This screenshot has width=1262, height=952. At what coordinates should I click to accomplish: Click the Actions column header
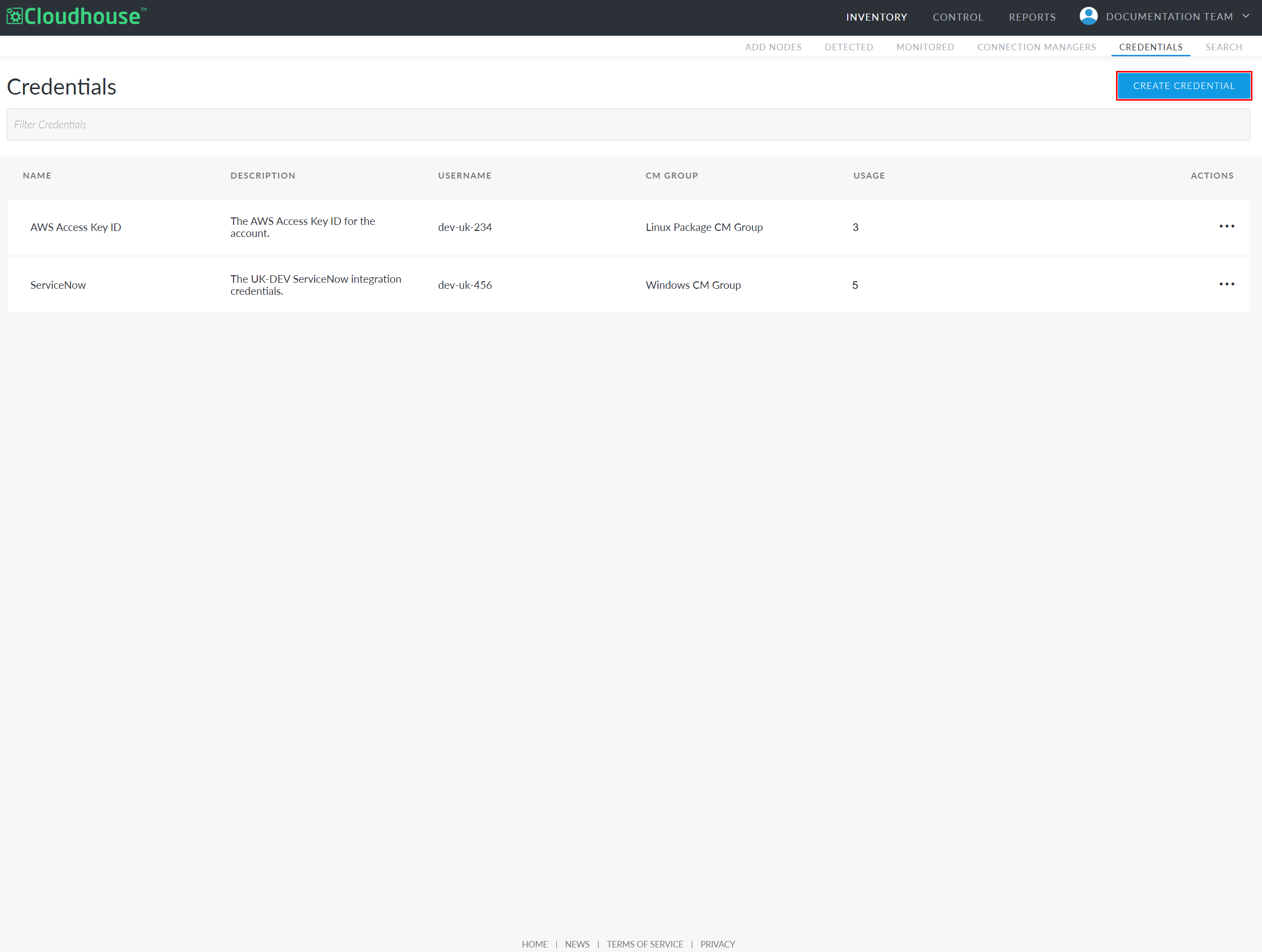tap(1212, 176)
